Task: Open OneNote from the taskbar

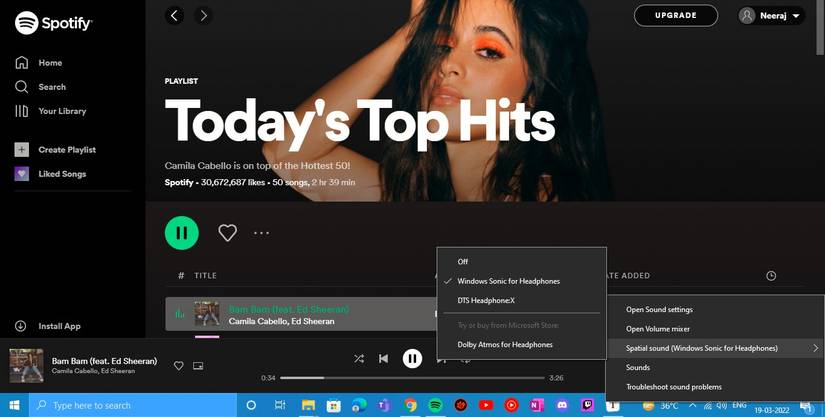Action: pos(536,405)
